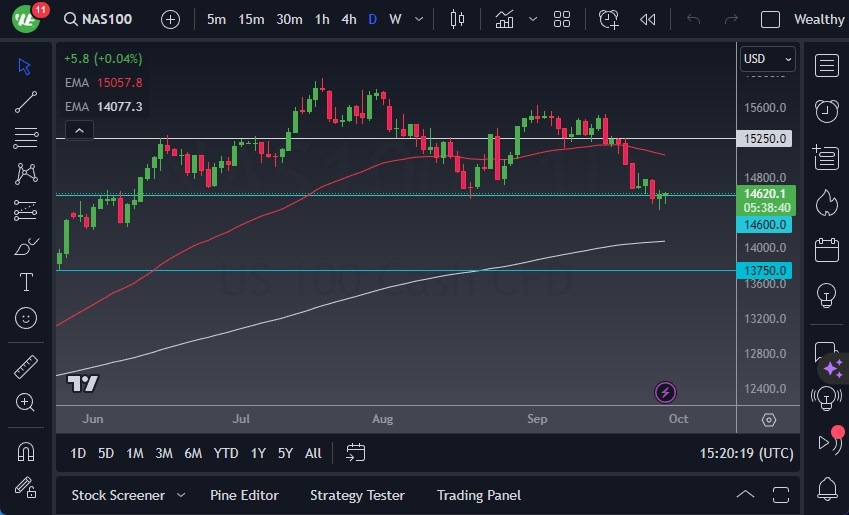Open the calendar icon in right sidebar
The image size is (849, 515).
(x=826, y=249)
